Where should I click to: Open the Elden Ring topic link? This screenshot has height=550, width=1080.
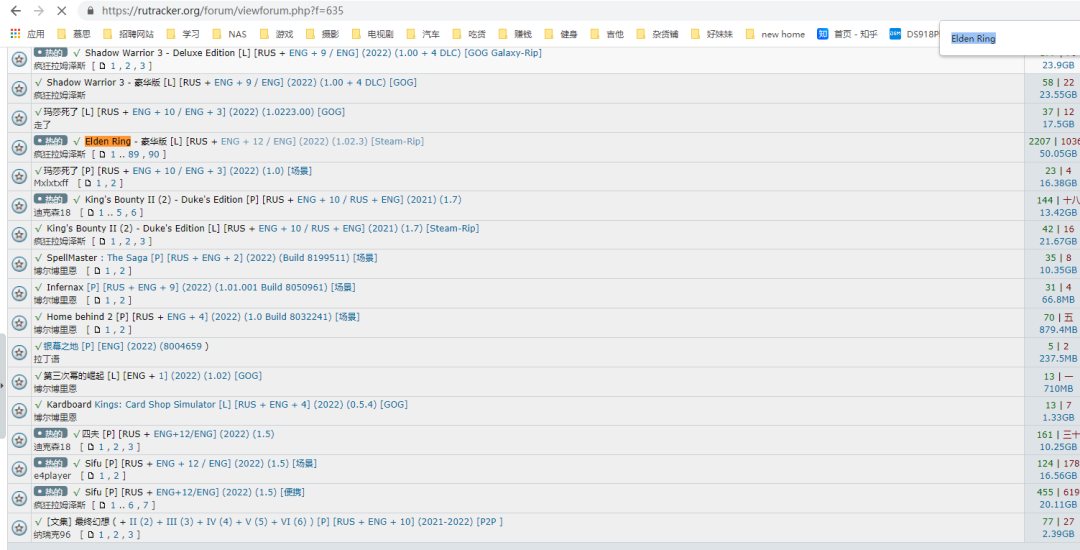108,142
